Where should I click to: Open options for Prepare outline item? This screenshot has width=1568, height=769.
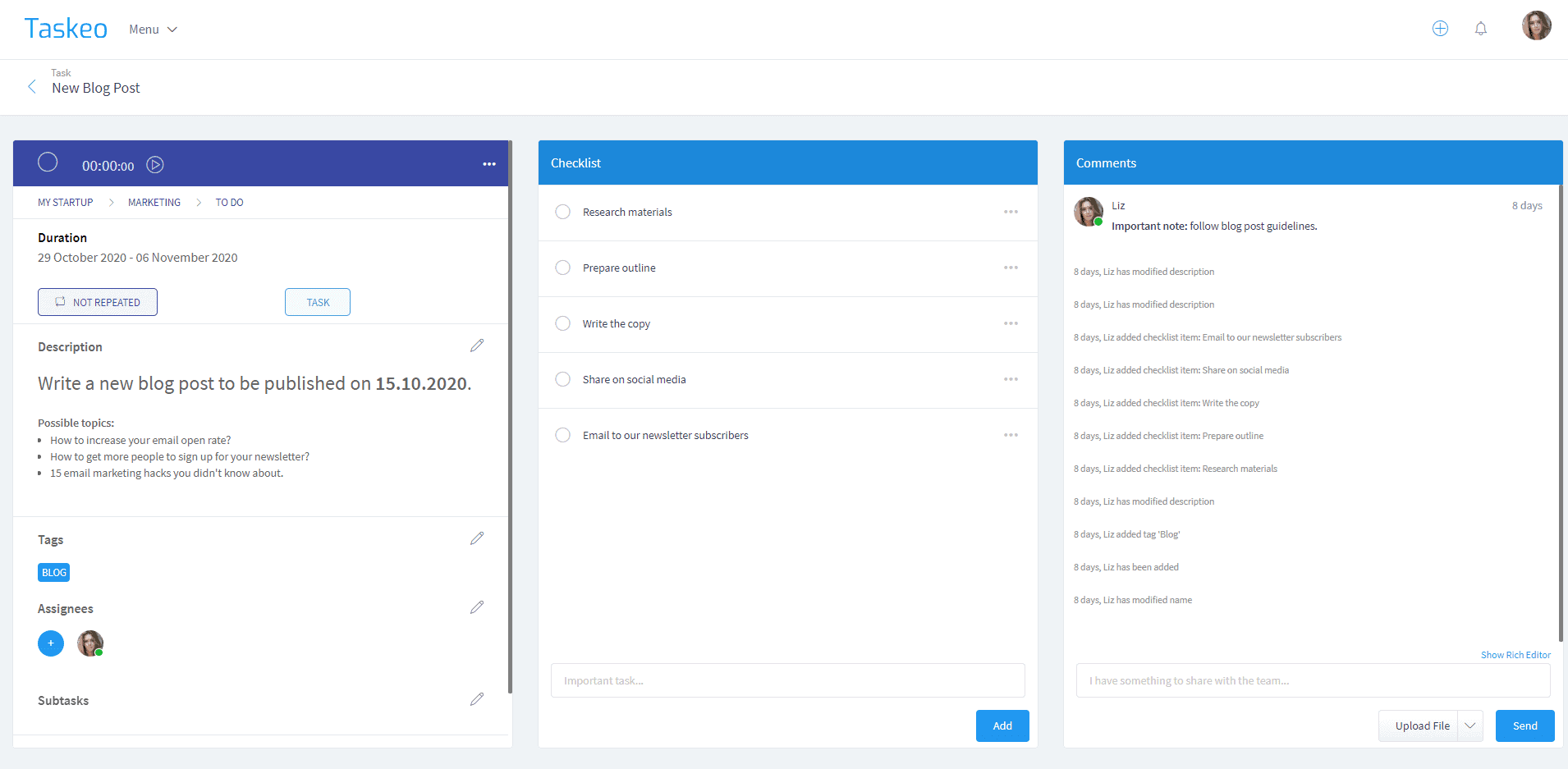tap(1011, 268)
